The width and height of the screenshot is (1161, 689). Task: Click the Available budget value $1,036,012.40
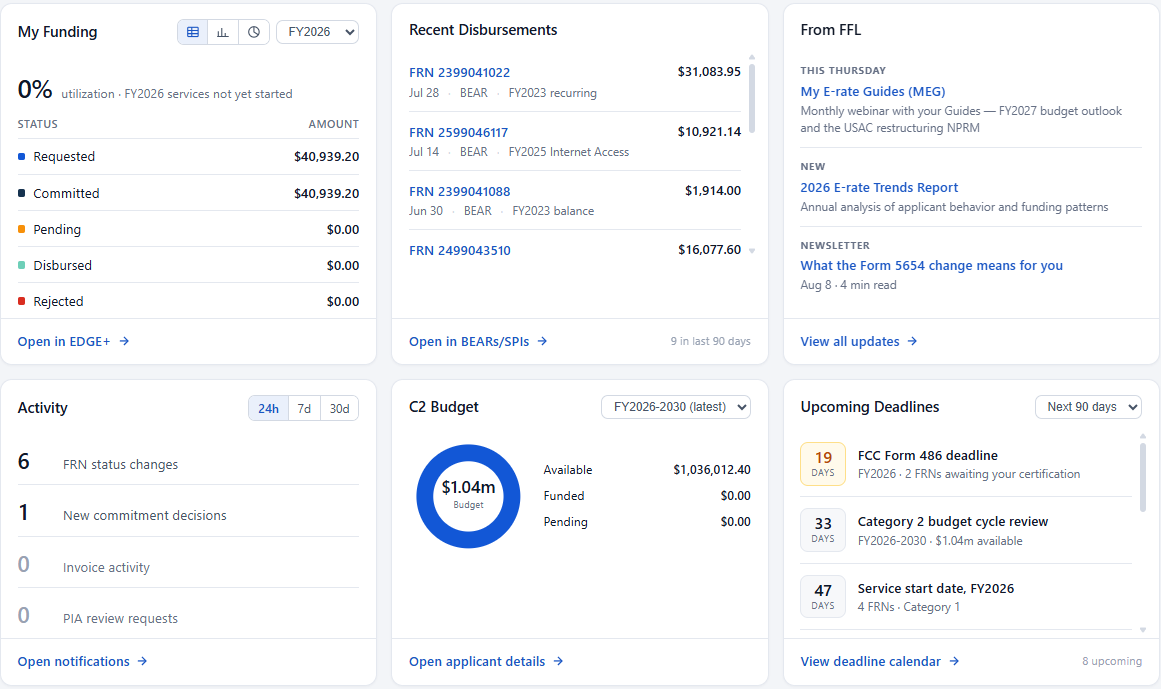(712, 470)
